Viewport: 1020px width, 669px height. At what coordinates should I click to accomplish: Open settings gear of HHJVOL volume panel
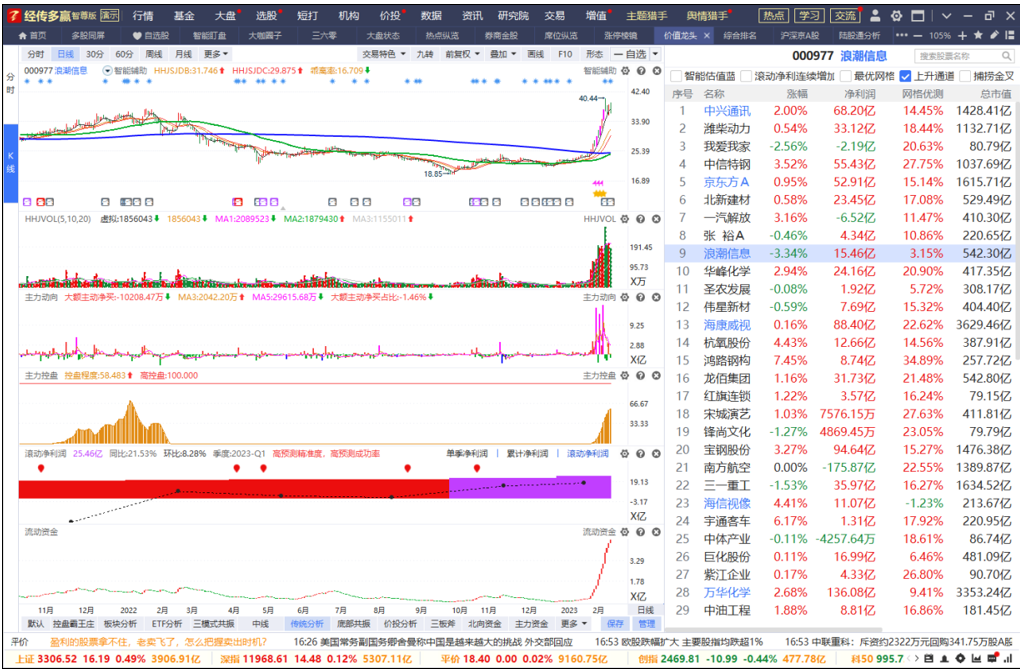625,219
